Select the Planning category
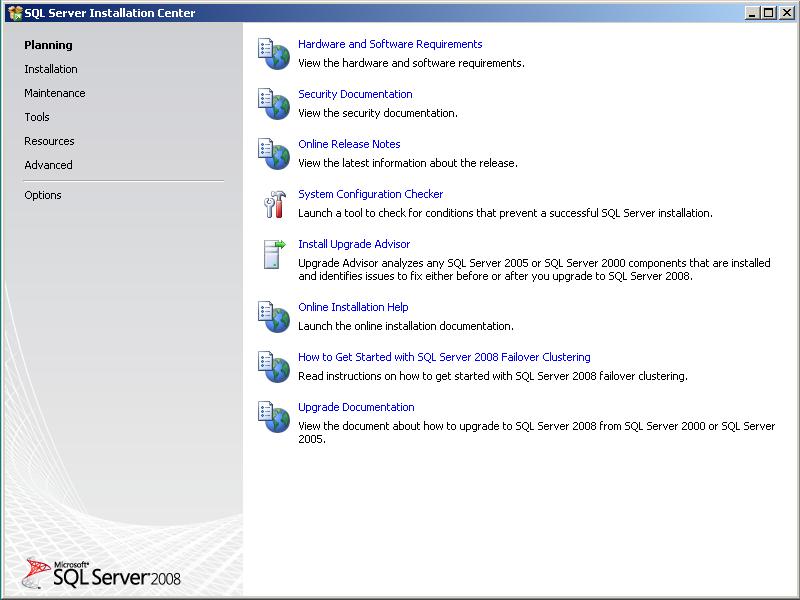This screenshot has height=600, width=800. 48,45
